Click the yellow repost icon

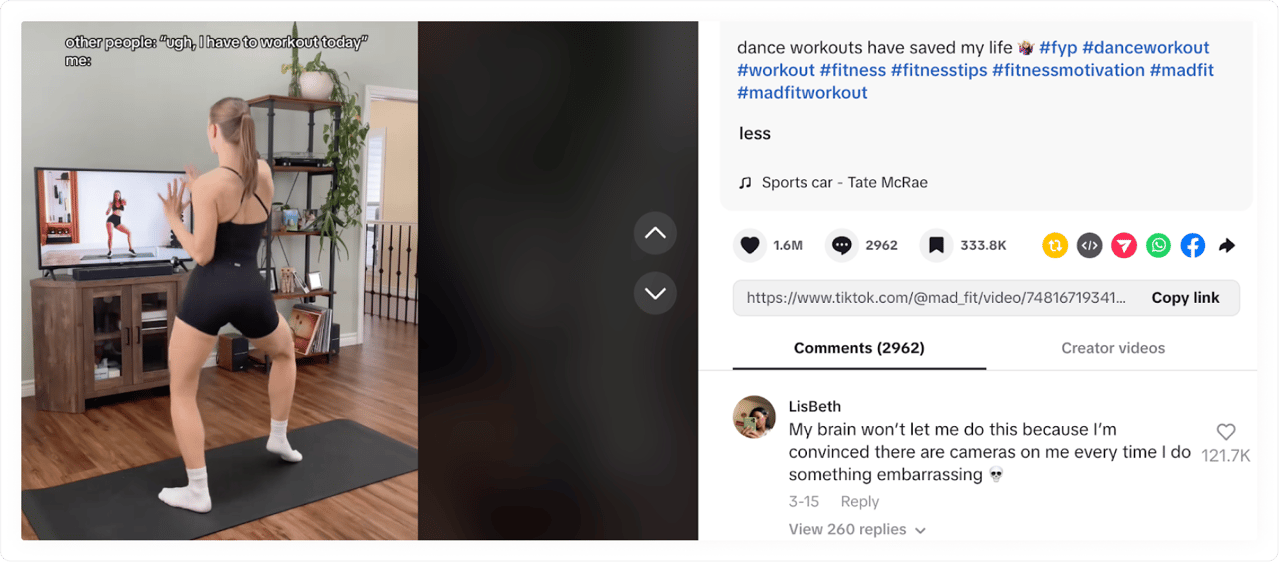pyautogui.click(x=1055, y=245)
